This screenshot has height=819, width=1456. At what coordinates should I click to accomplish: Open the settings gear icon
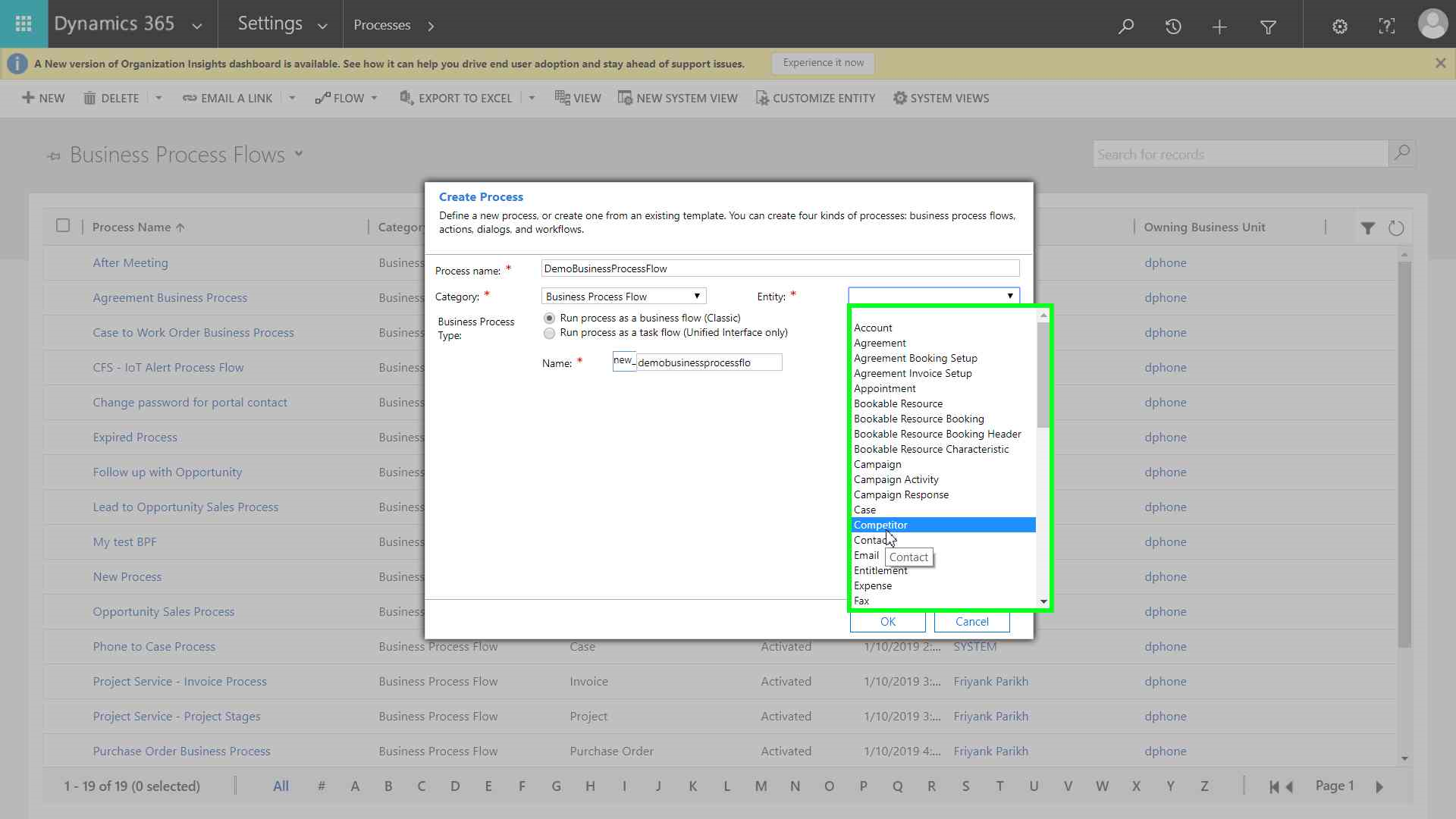(x=1340, y=27)
